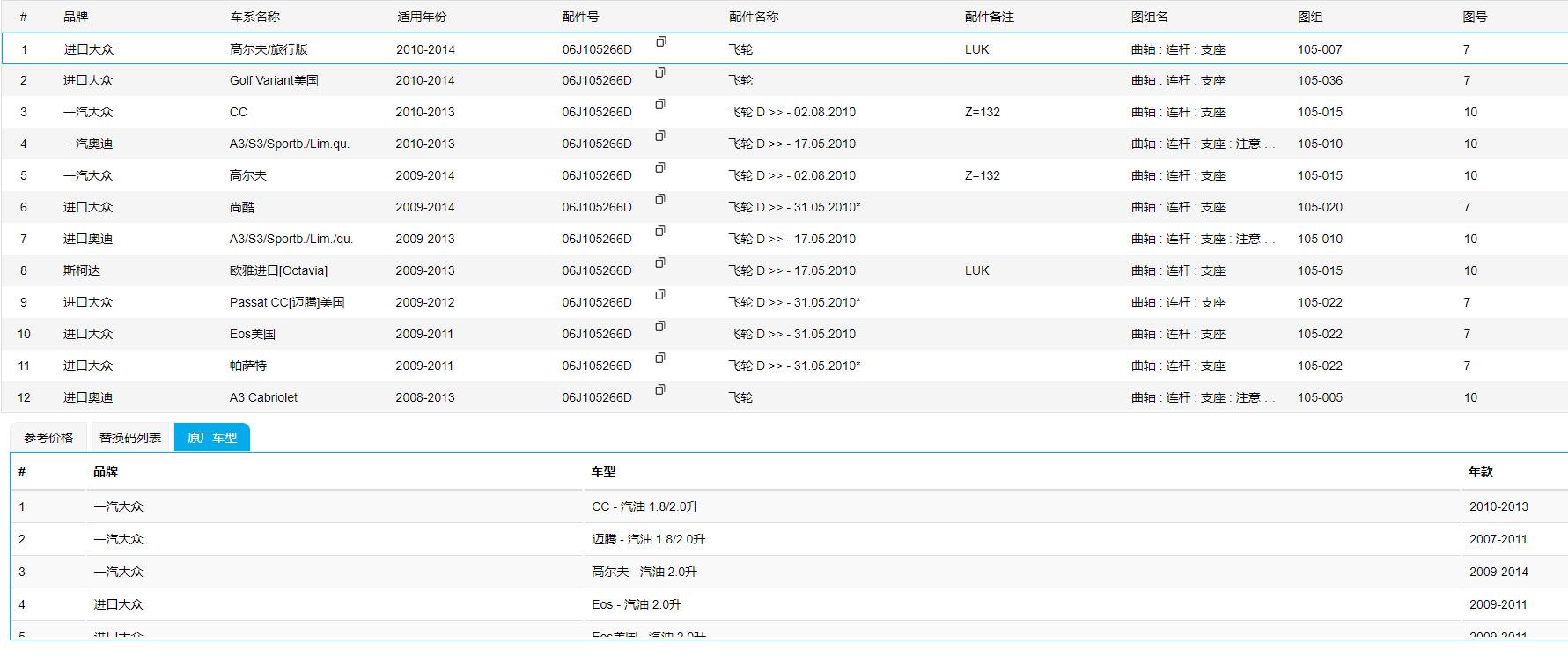Click the 配件号 column header
The width and height of the screenshot is (1568, 658).
tap(580, 17)
